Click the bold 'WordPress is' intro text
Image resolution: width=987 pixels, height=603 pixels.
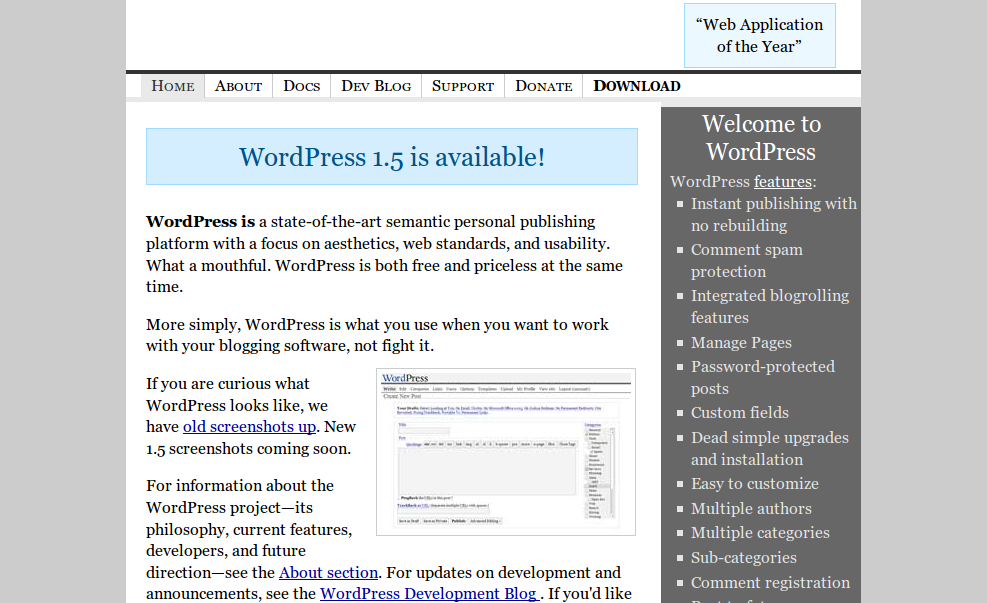click(200, 222)
